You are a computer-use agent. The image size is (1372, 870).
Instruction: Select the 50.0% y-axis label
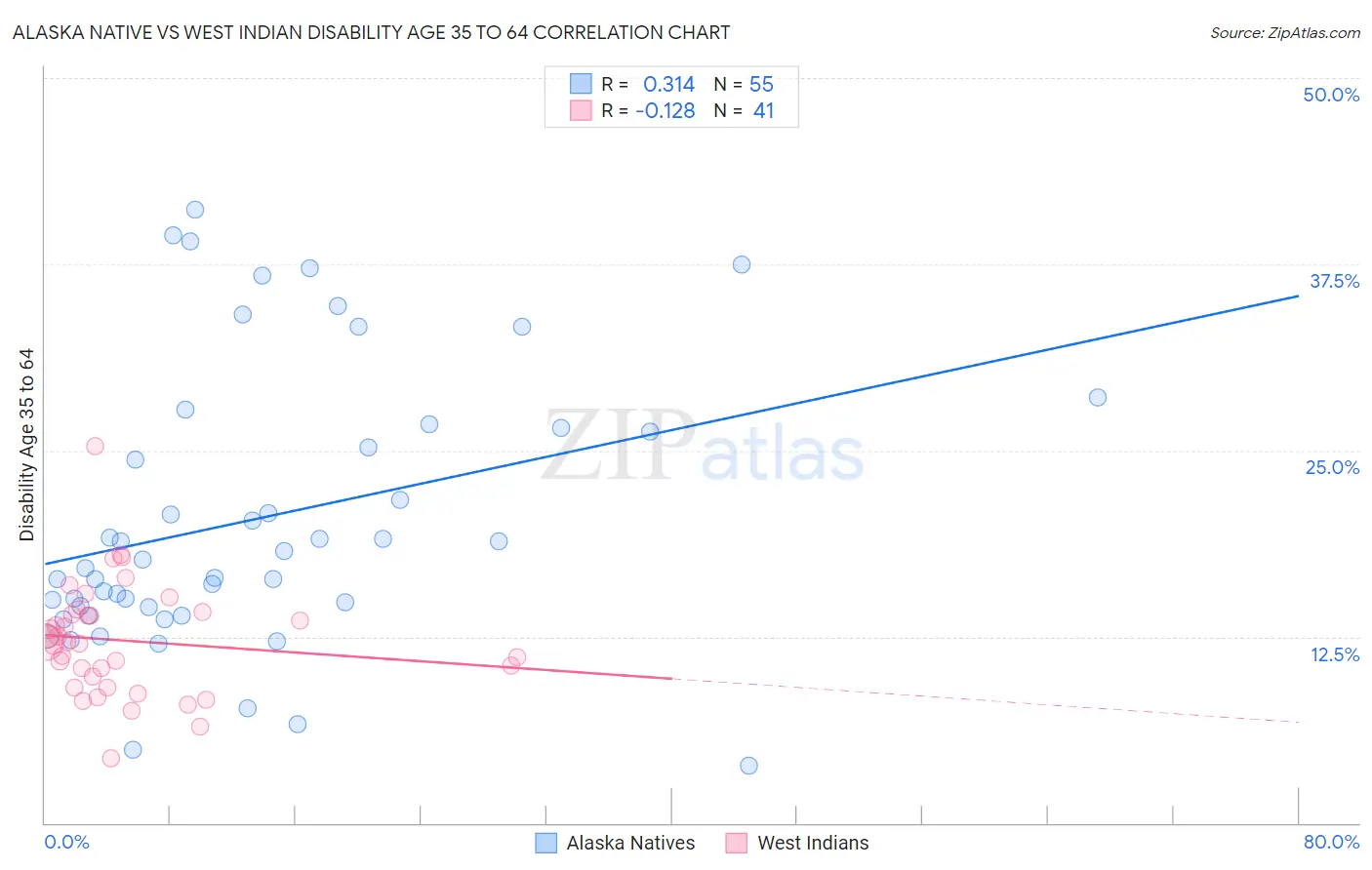point(1331,95)
